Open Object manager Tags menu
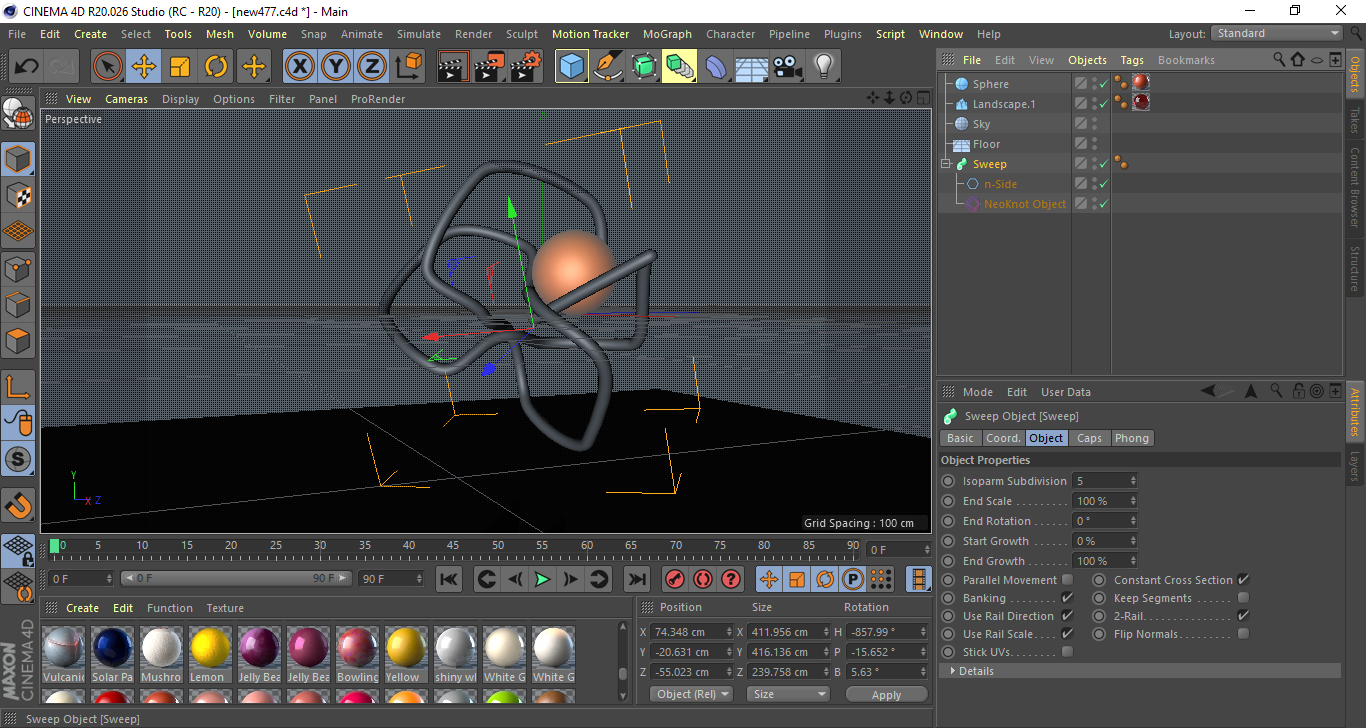The height and width of the screenshot is (728, 1366). click(1132, 60)
